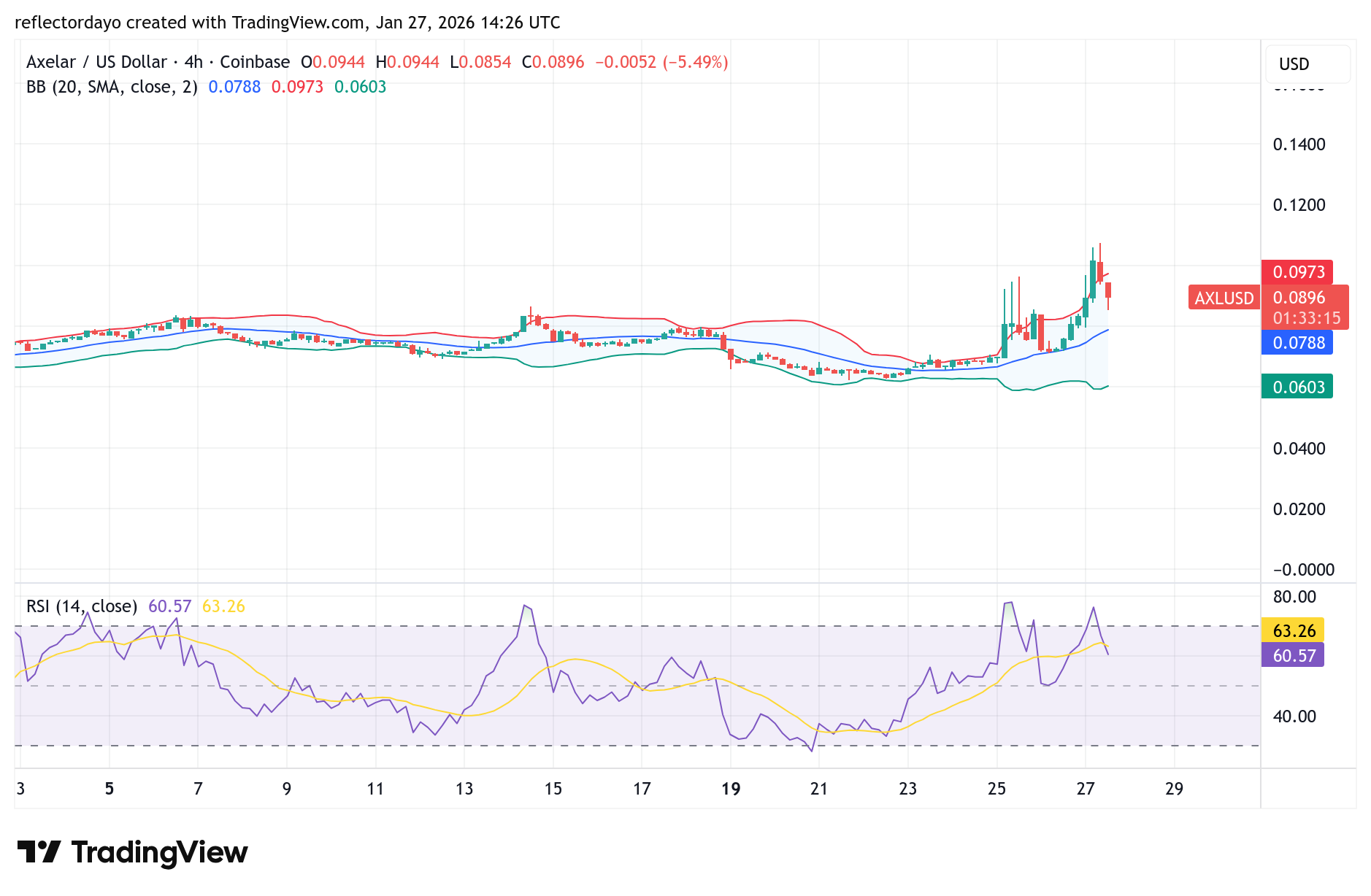The image size is (1371, 896).
Task: Click the RSI MA value 63.26 in legend
Action: coord(223,606)
